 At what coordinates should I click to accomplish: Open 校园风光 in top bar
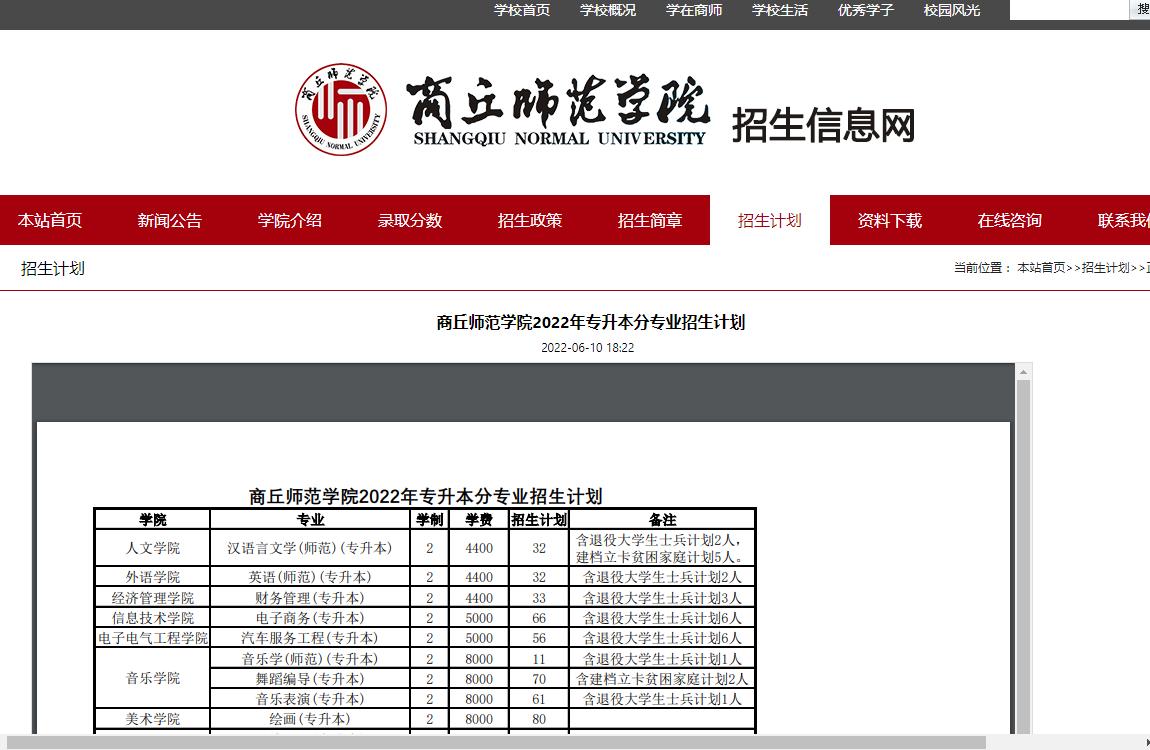click(x=952, y=10)
